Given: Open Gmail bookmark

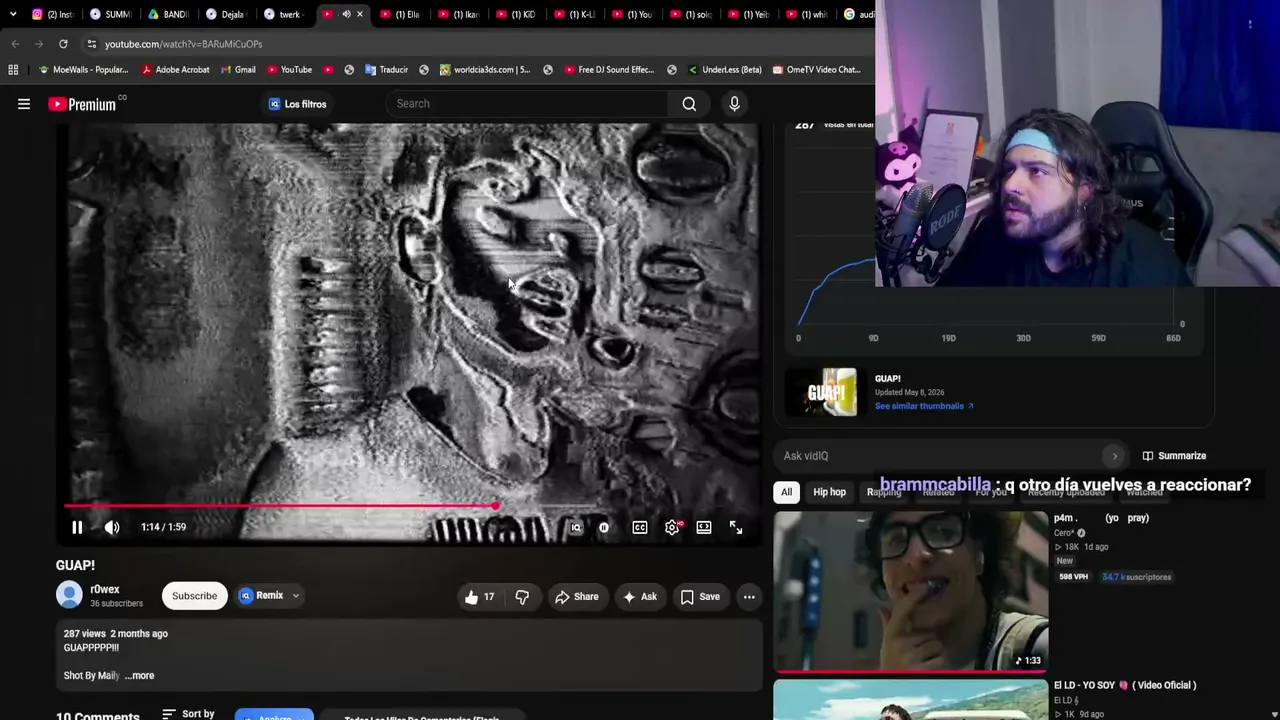Looking at the screenshot, I should click(x=238, y=70).
